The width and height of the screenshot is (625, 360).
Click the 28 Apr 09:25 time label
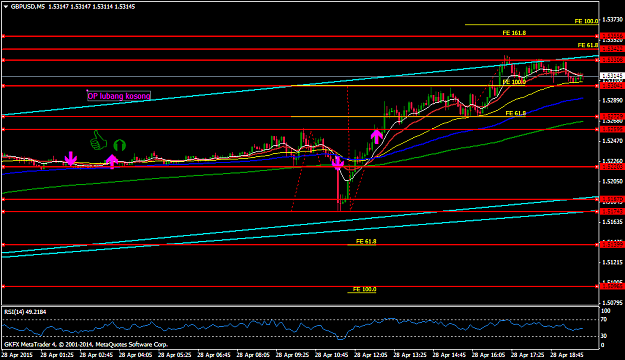tap(292, 354)
